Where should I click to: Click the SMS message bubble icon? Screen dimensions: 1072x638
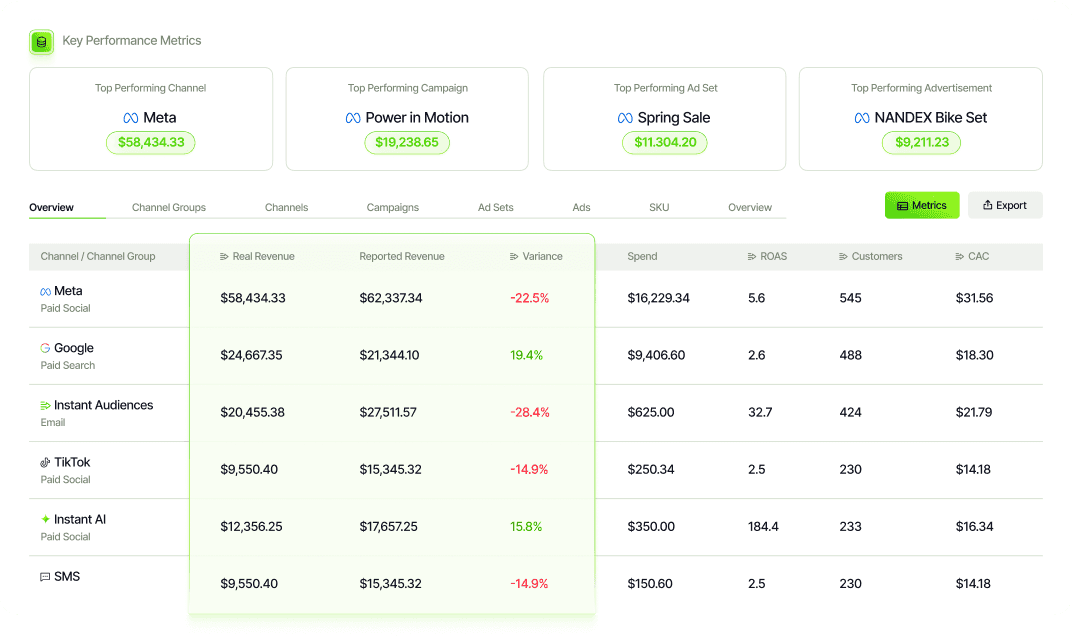pyautogui.click(x=45, y=577)
